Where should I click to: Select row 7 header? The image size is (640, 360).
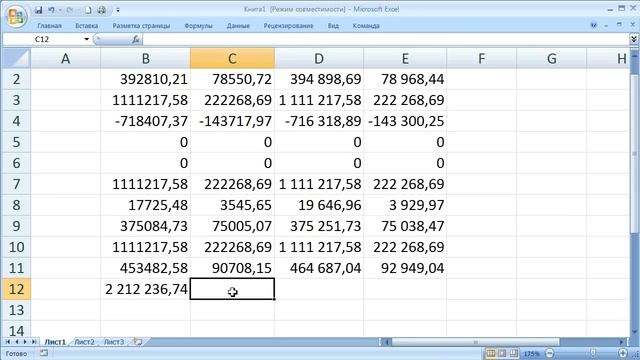[x=16, y=184]
